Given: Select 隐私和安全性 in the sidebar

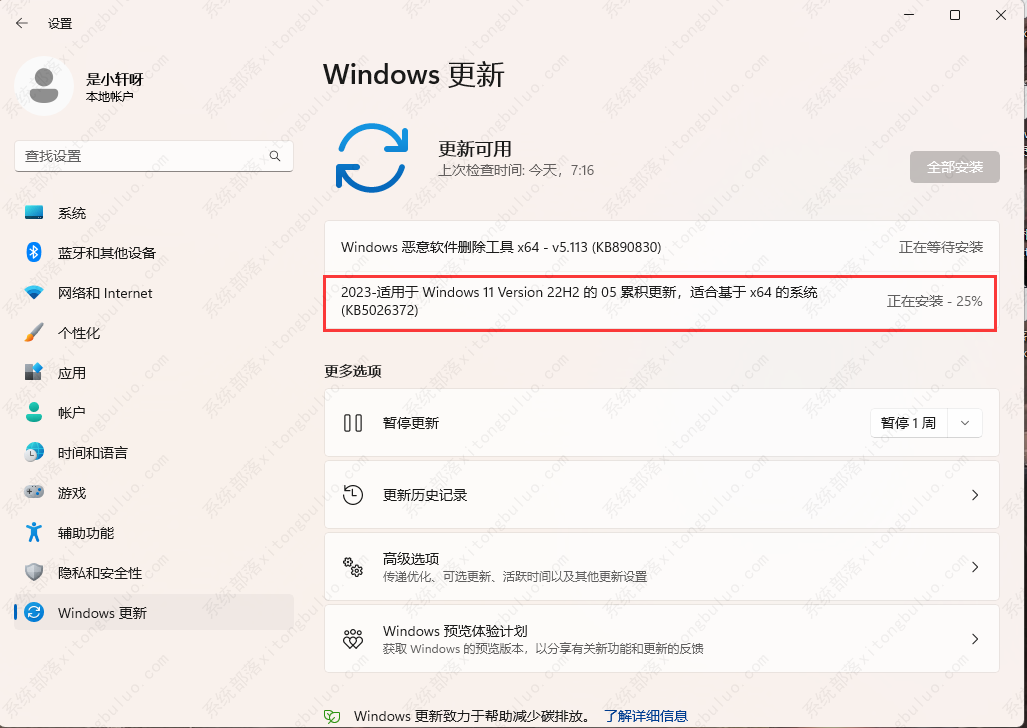Looking at the screenshot, I should [x=154, y=572].
